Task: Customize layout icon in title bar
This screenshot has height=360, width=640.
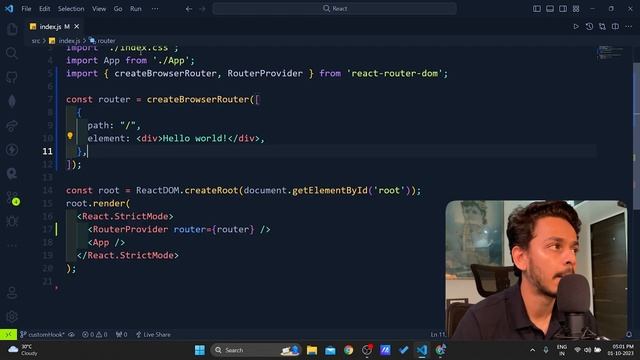Action: pyautogui.click(x=576, y=9)
